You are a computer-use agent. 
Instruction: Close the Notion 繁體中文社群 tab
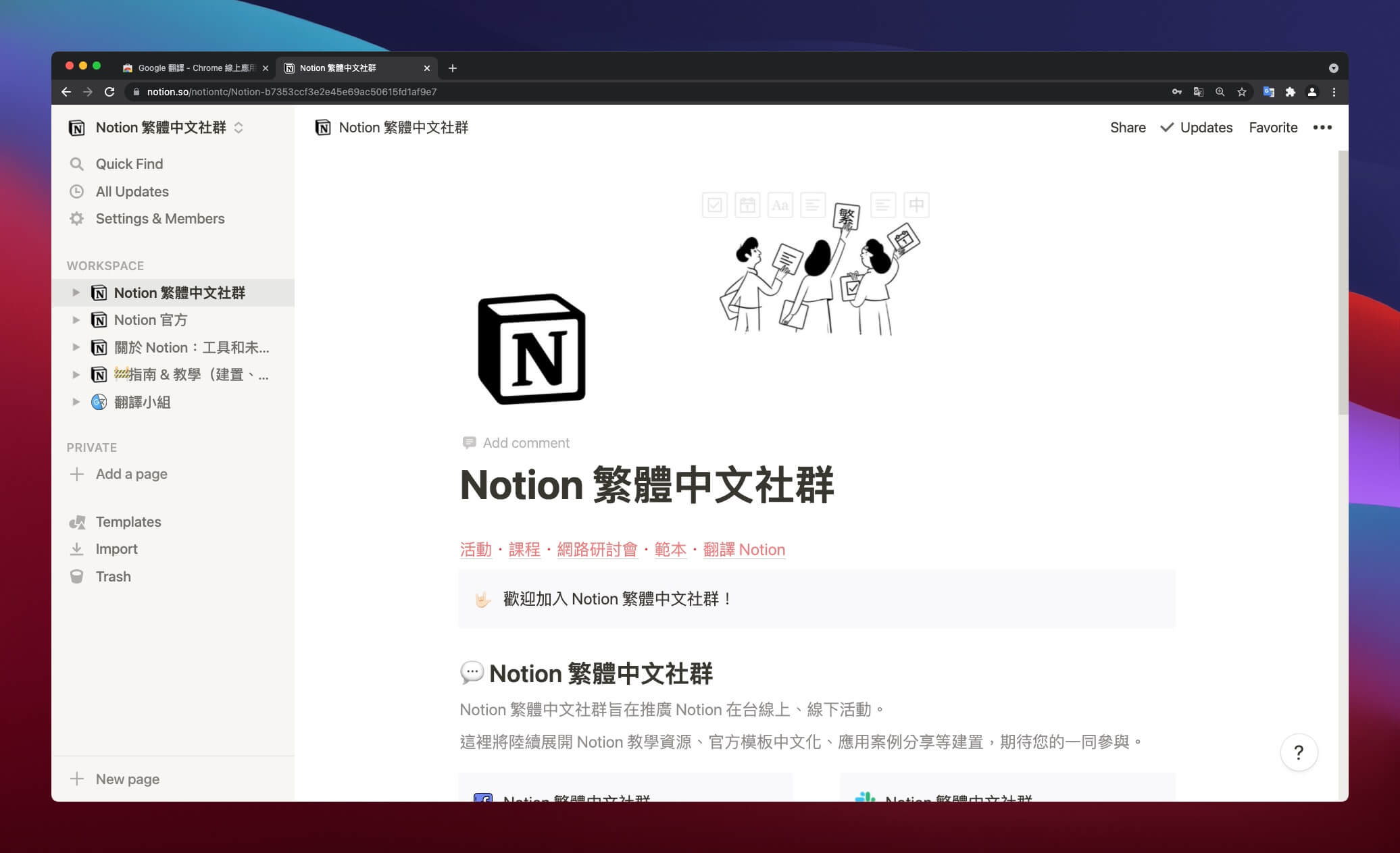(x=427, y=68)
